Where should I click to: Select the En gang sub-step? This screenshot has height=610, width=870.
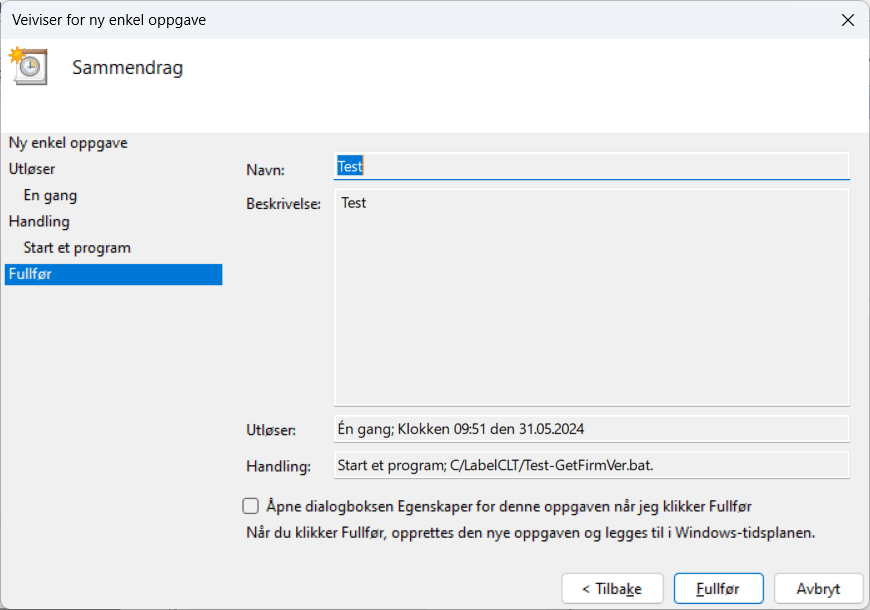(x=50, y=195)
